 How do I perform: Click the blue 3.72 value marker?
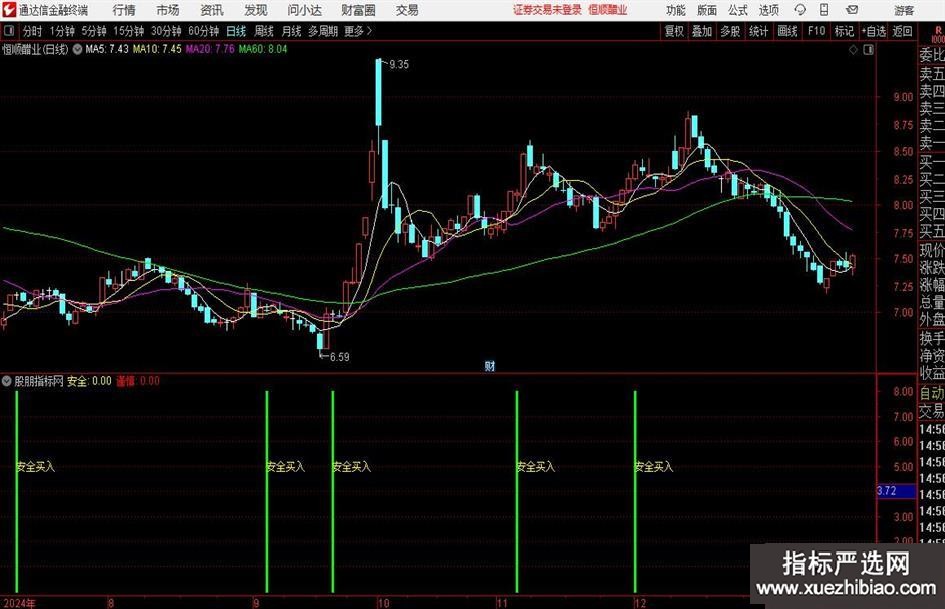coord(885,491)
